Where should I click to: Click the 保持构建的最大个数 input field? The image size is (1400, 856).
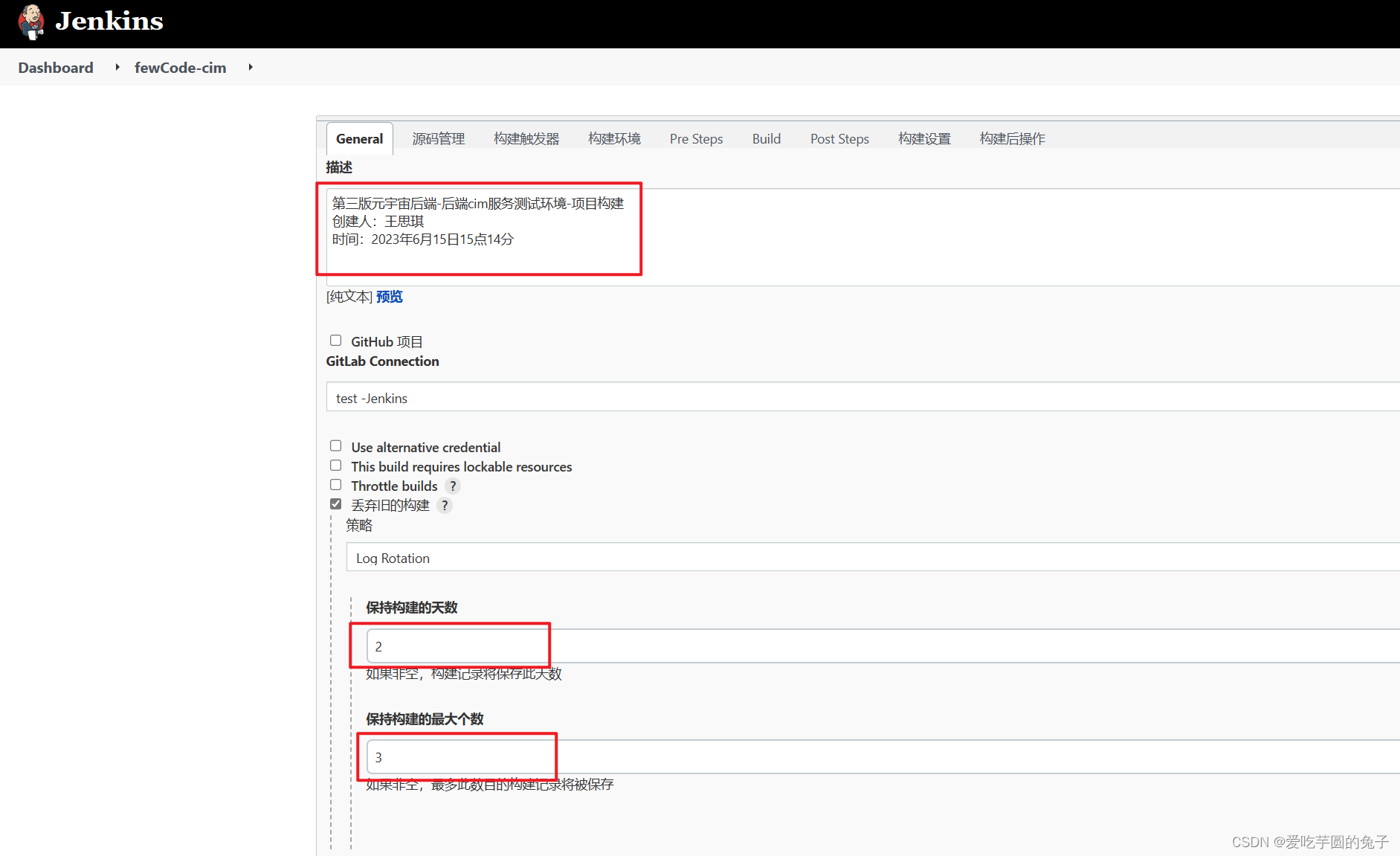(883, 757)
